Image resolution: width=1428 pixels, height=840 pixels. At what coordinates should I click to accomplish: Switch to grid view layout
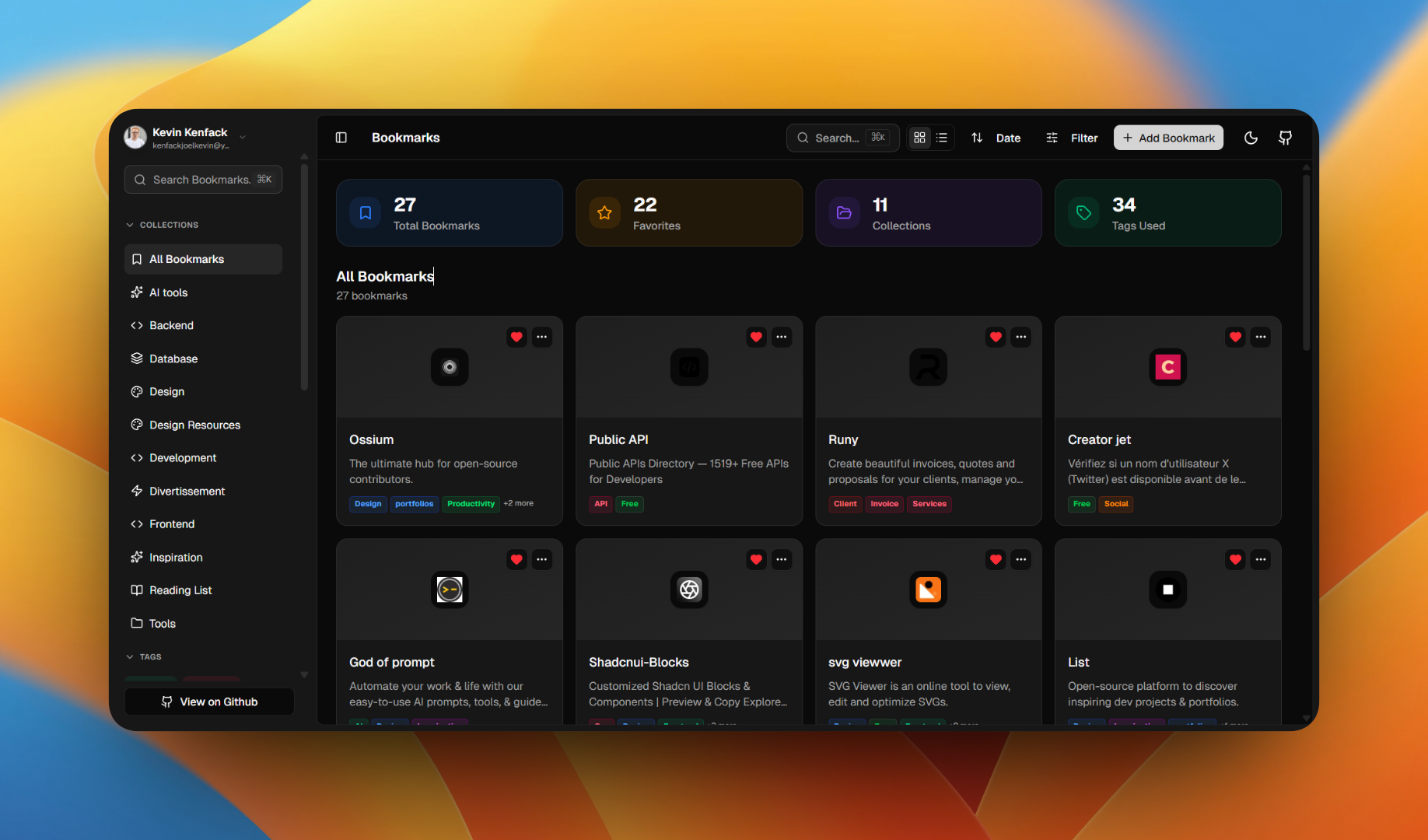pos(919,138)
